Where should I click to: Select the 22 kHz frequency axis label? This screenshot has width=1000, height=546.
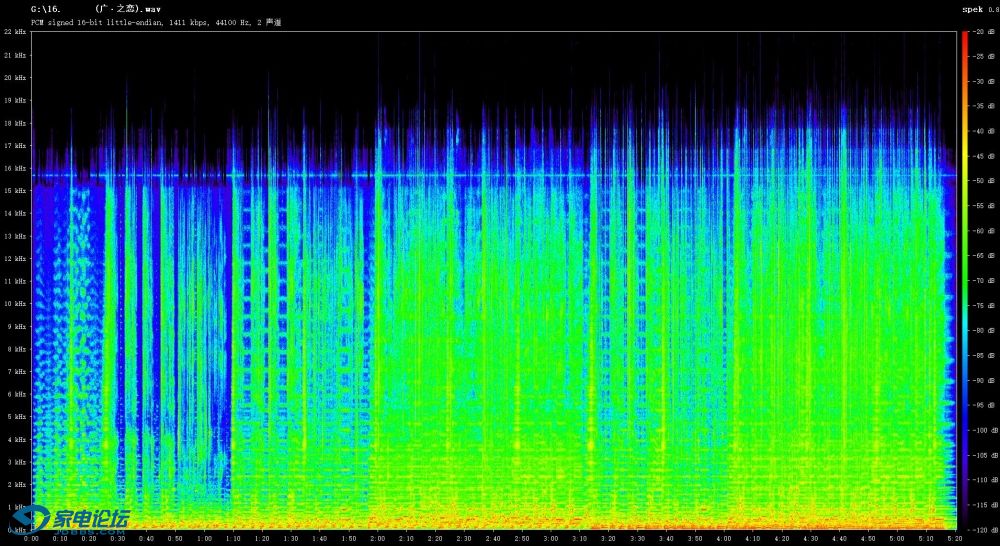(14, 32)
